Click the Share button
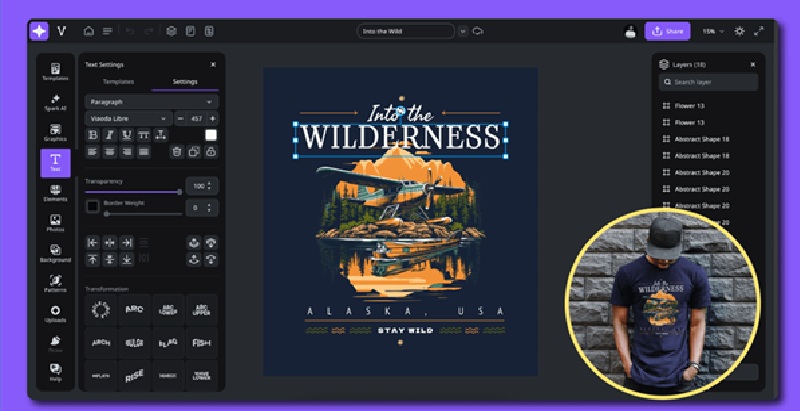800x411 pixels. (x=667, y=31)
